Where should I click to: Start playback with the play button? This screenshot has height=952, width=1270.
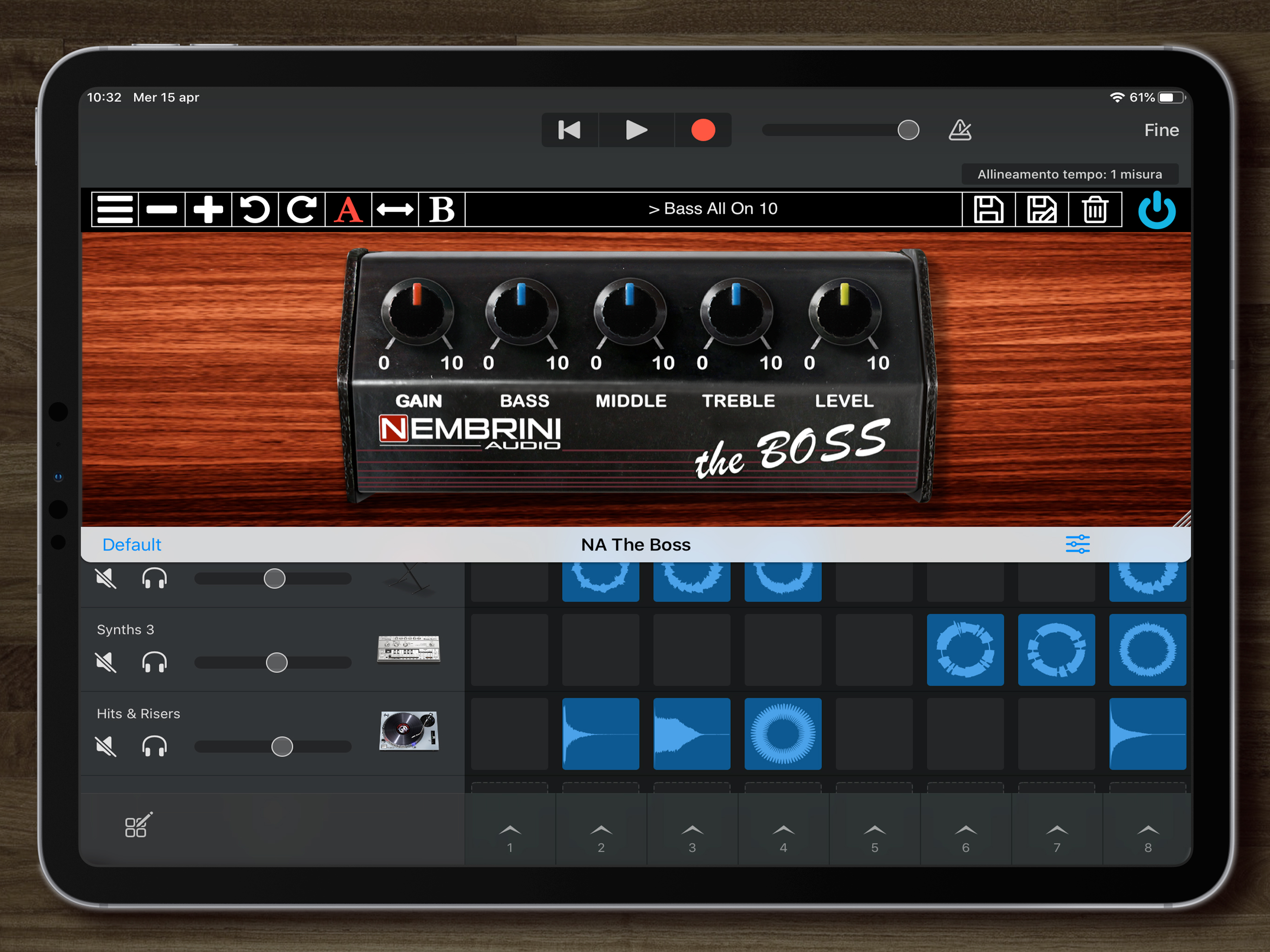tap(636, 130)
